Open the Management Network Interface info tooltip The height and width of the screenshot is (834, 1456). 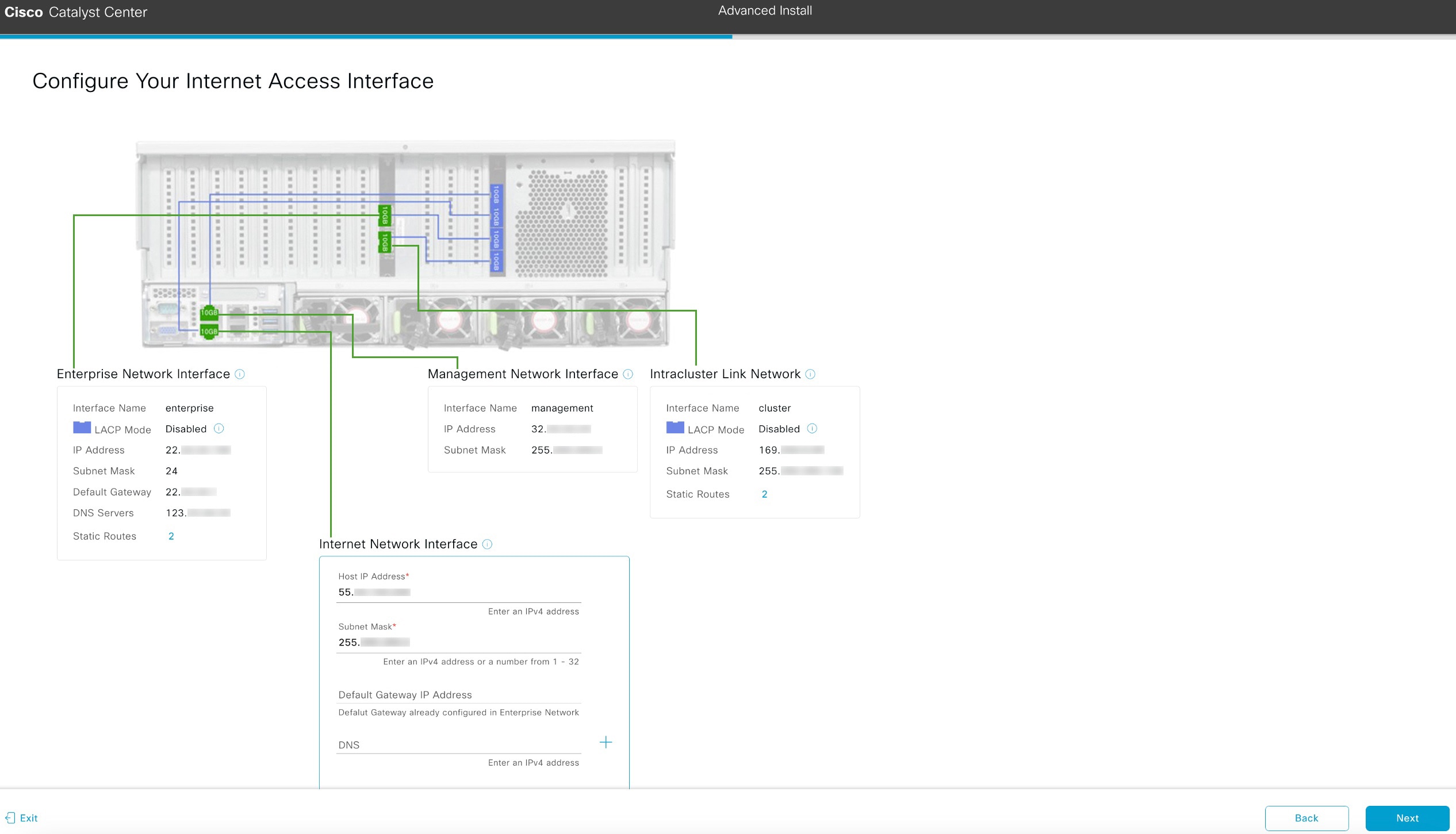pyautogui.click(x=627, y=374)
